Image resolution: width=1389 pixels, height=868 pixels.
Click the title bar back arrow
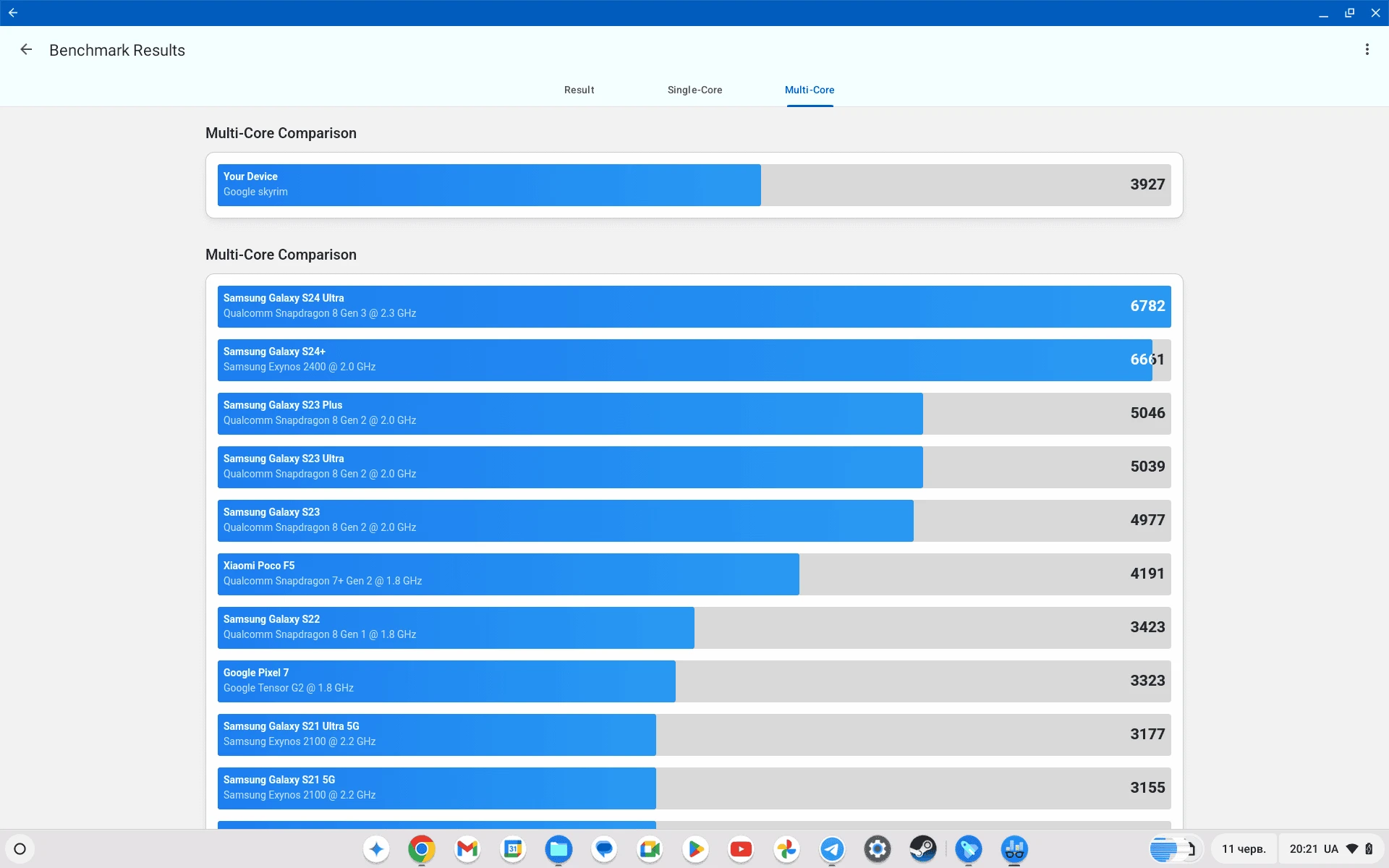click(13, 13)
